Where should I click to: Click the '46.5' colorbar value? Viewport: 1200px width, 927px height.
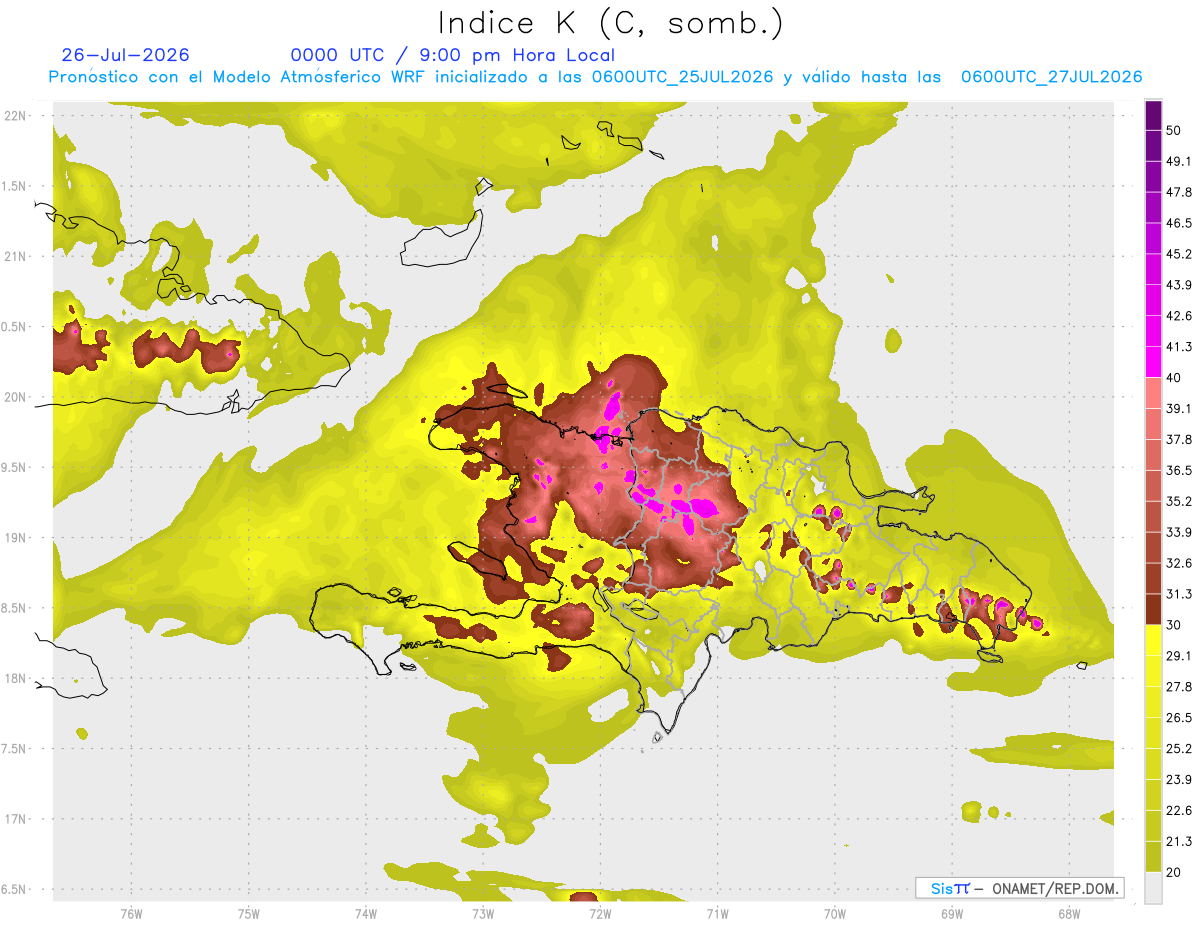point(1179,223)
